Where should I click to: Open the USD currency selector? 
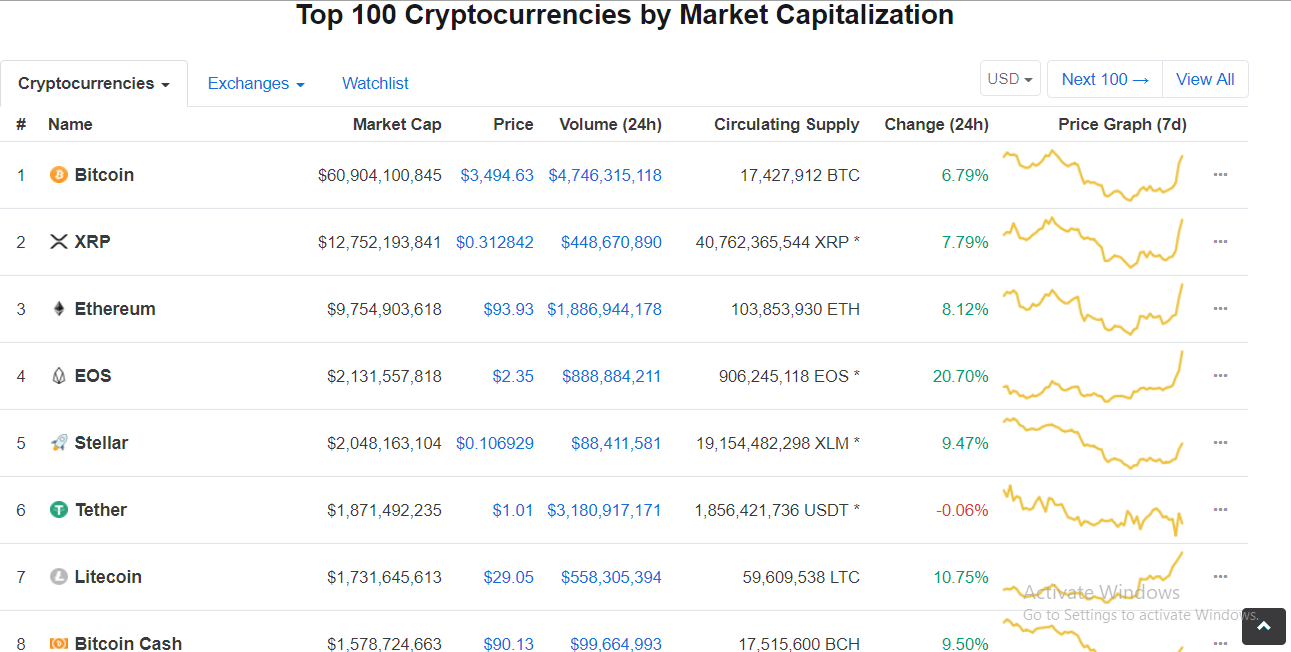click(x=1010, y=79)
